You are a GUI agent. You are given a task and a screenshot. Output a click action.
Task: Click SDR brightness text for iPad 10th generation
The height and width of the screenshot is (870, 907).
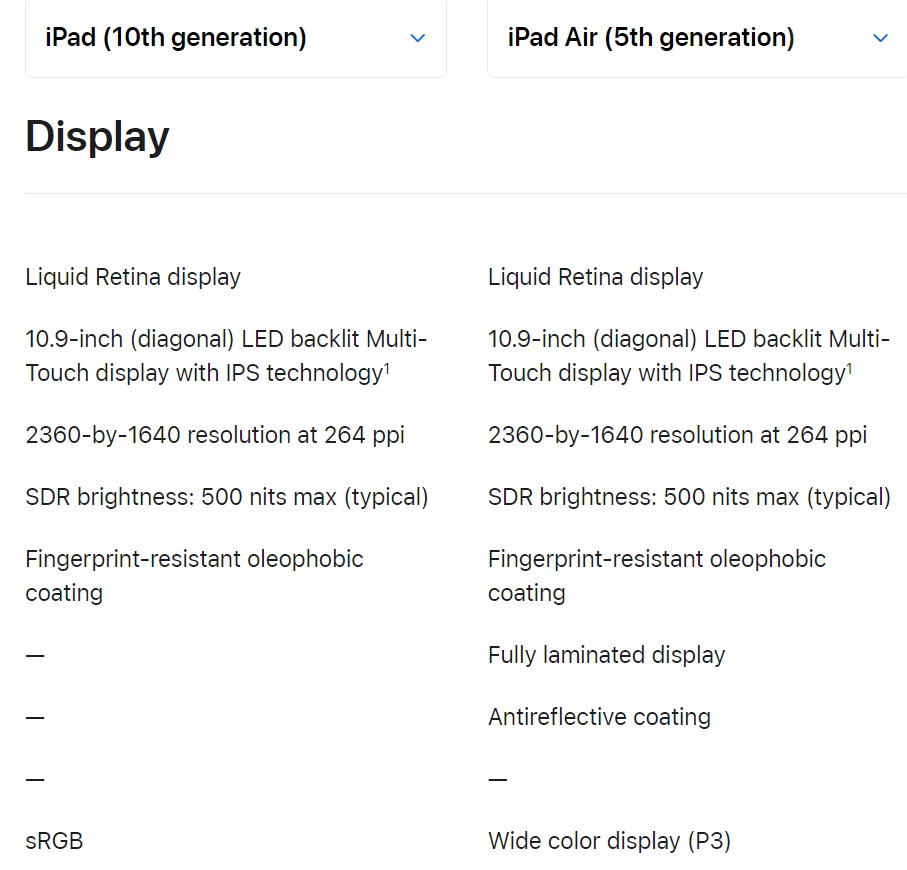227,497
